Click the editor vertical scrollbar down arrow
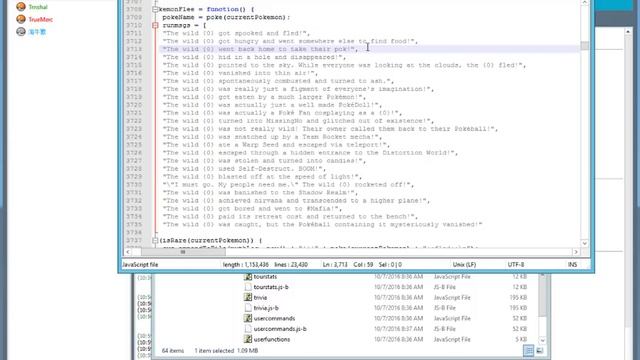The image size is (640, 360). point(584,243)
